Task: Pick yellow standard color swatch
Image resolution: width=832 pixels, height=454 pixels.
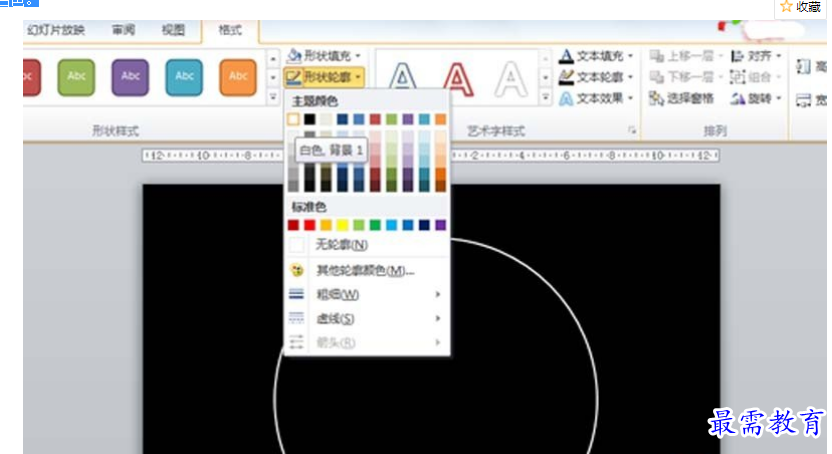Action: pos(342,225)
